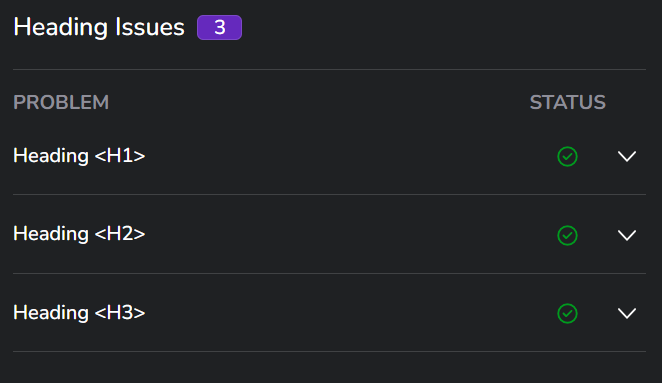
Task: Select the PROBLEM column header
Action: pos(61,103)
